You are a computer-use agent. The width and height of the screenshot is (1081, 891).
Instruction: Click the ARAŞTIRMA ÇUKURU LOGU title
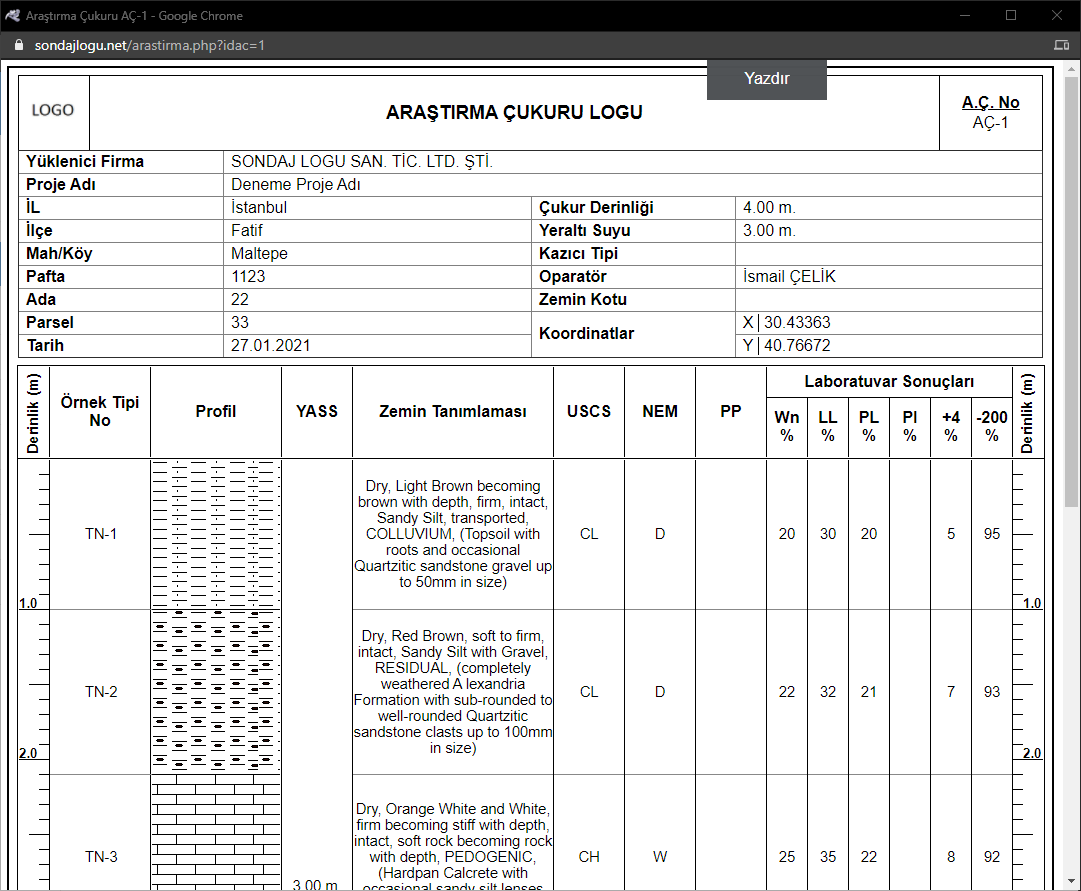(x=514, y=112)
